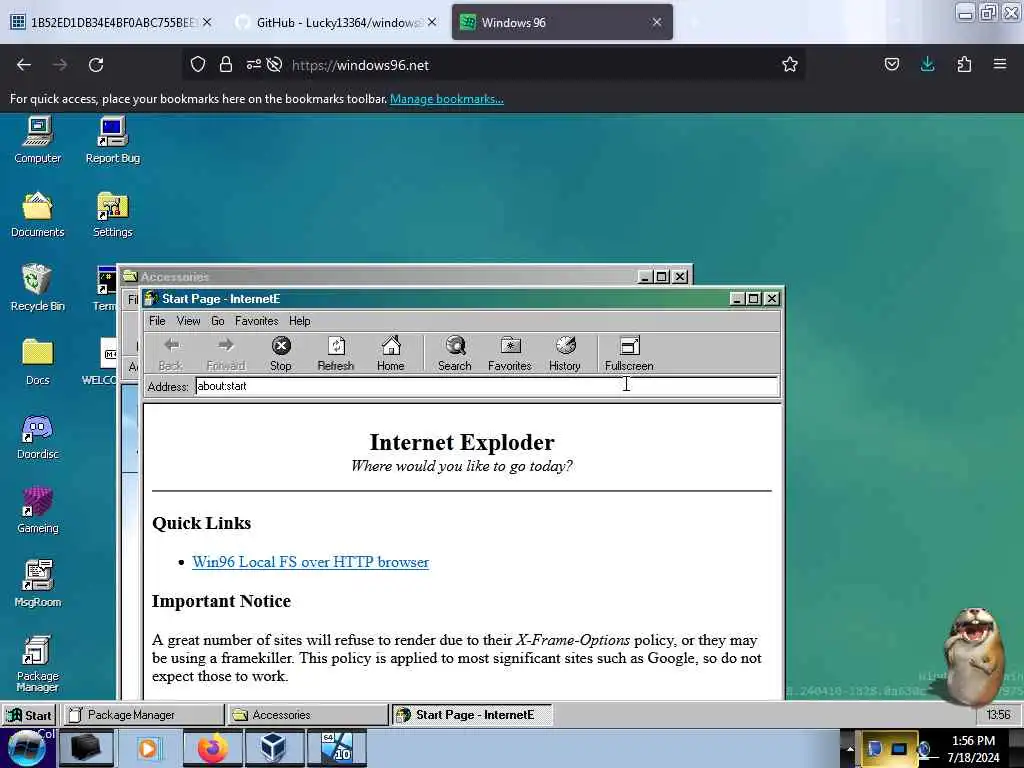Click the VirtualBox cube icon in host taskbar
Viewport: 1024px width, 768px height.
272,748
